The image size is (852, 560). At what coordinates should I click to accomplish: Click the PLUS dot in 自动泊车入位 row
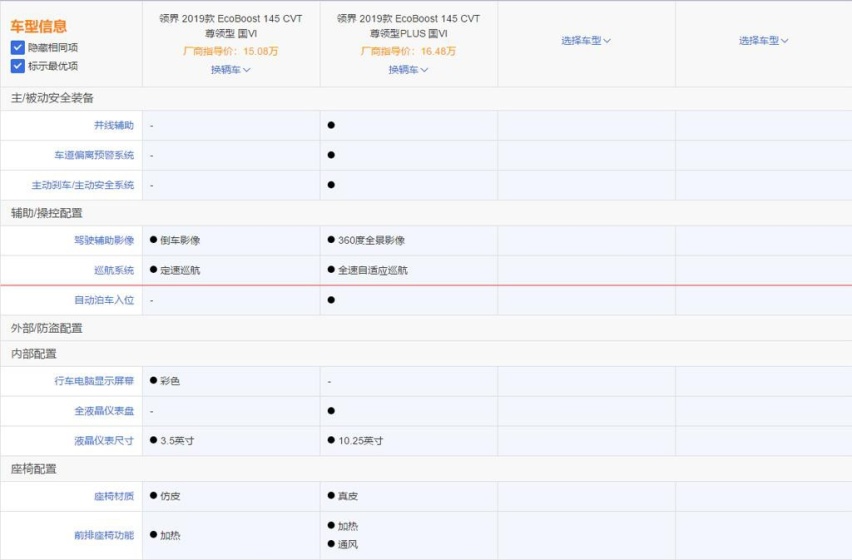(x=331, y=300)
